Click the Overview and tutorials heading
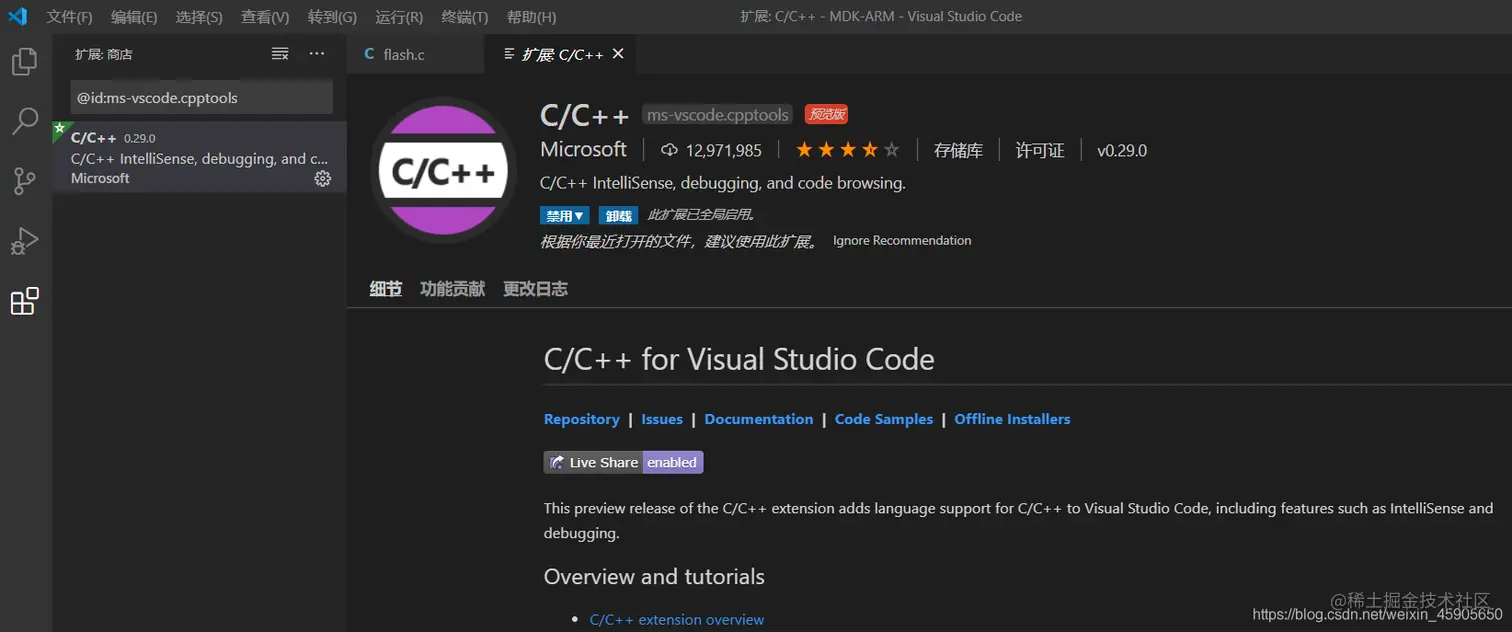Screen dimensions: 1512x632 tap(654, 577)
